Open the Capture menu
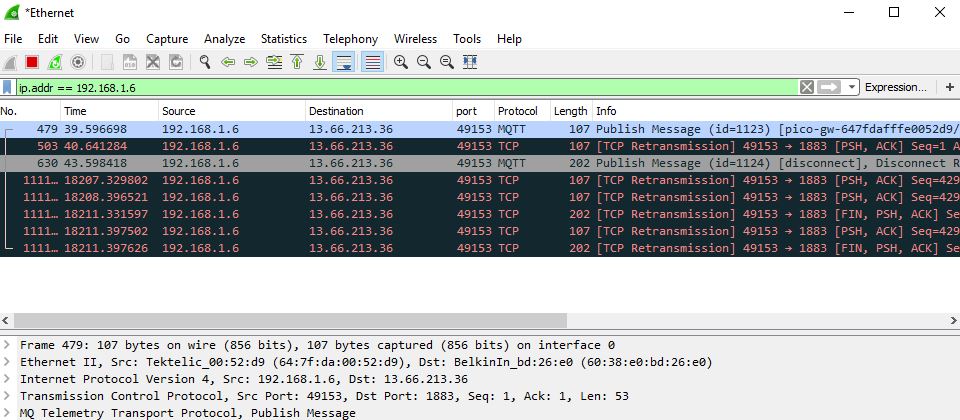Viewport: 960px width, 420px height. coord(167,39)
